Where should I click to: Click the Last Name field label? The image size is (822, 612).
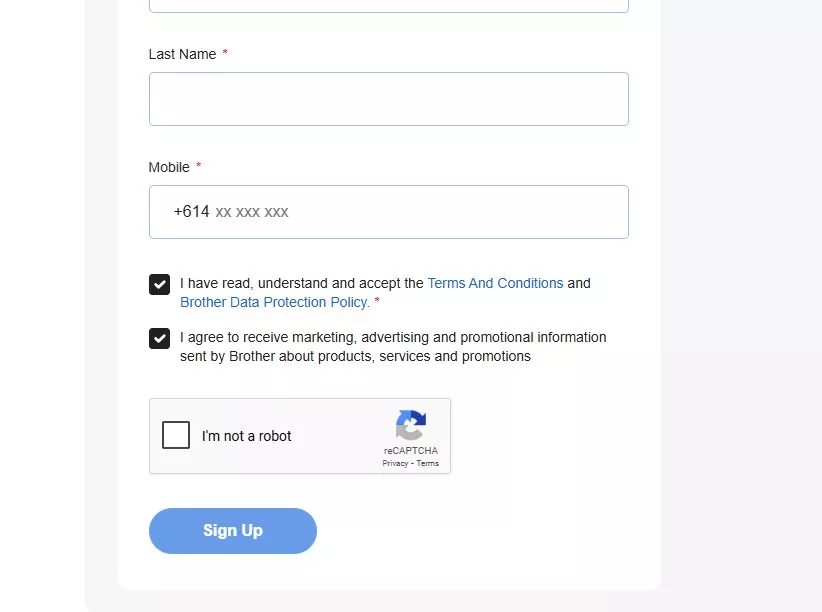point(182,54)
